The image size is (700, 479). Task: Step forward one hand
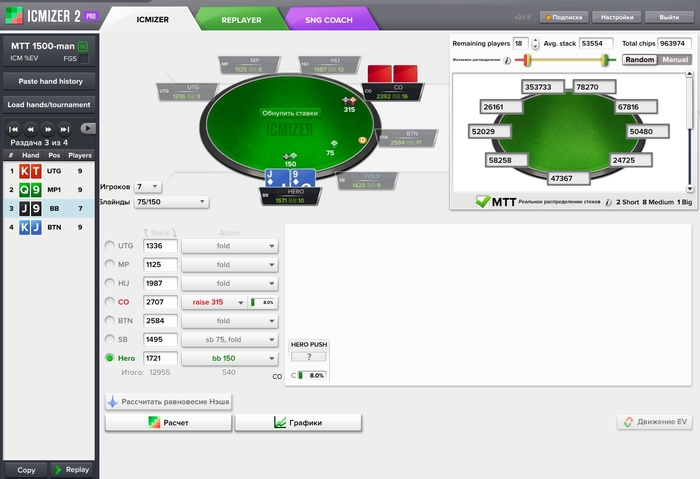47,129
